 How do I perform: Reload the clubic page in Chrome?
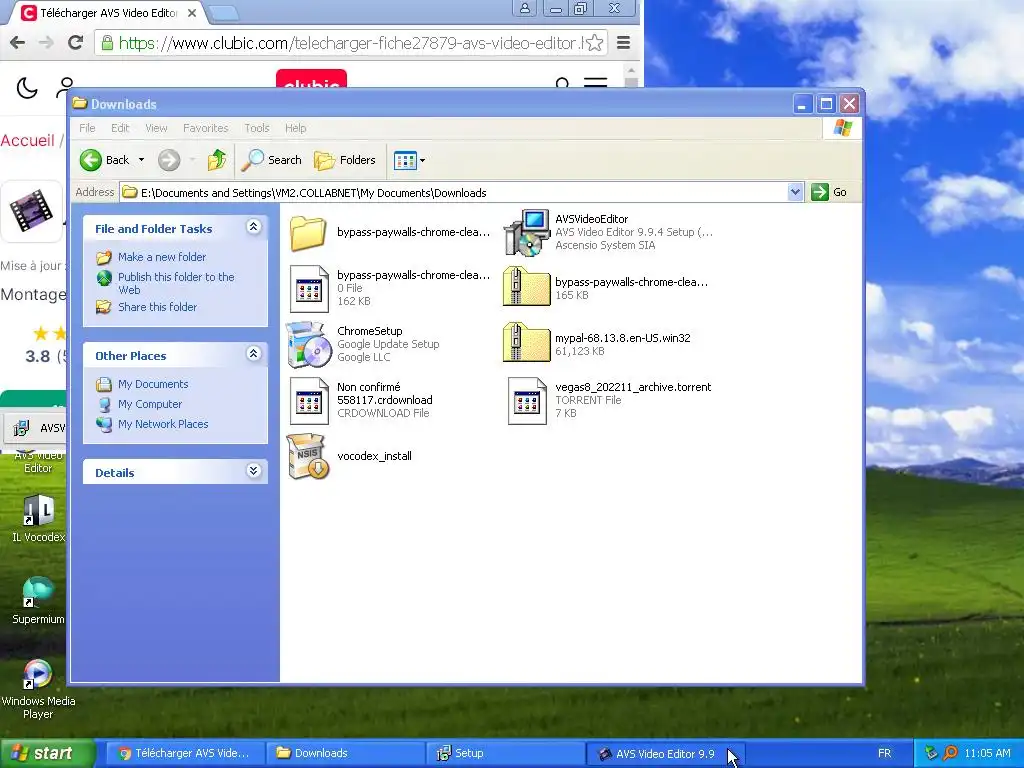pos(76,42)
